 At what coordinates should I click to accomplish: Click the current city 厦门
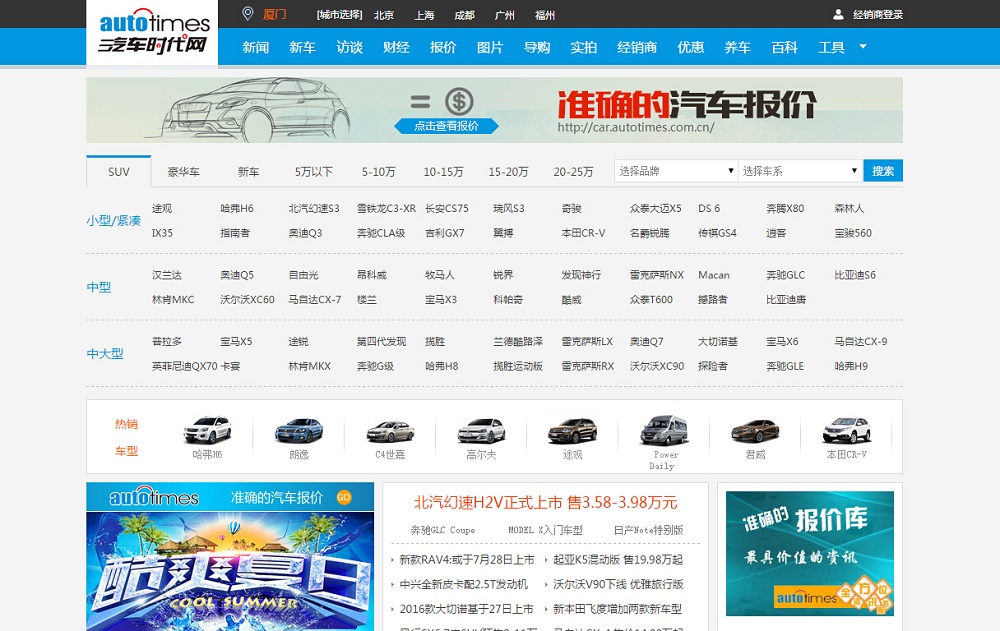click(274, 15)
